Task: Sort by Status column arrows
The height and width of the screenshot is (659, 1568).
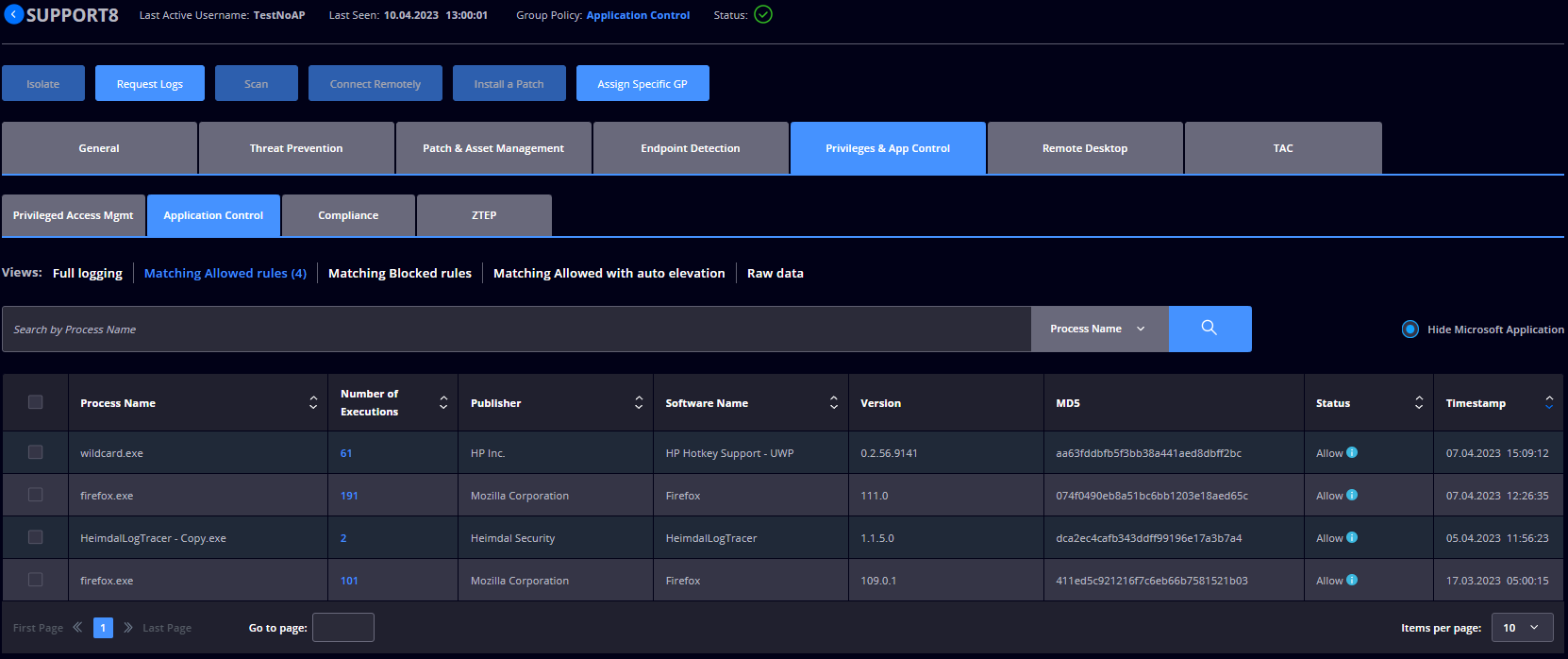Action: (x=1419, y=402)
